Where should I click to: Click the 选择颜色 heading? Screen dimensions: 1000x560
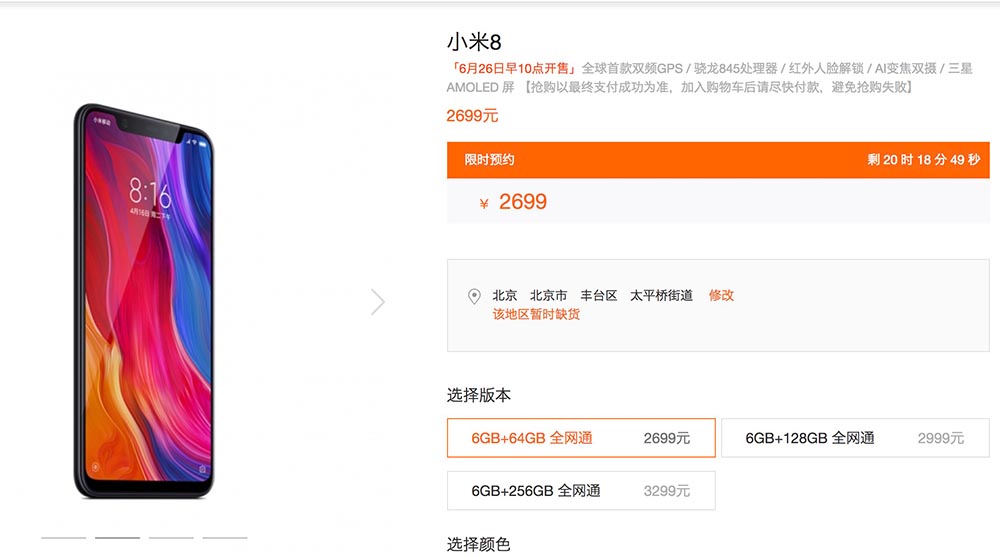tap(479, 545)
